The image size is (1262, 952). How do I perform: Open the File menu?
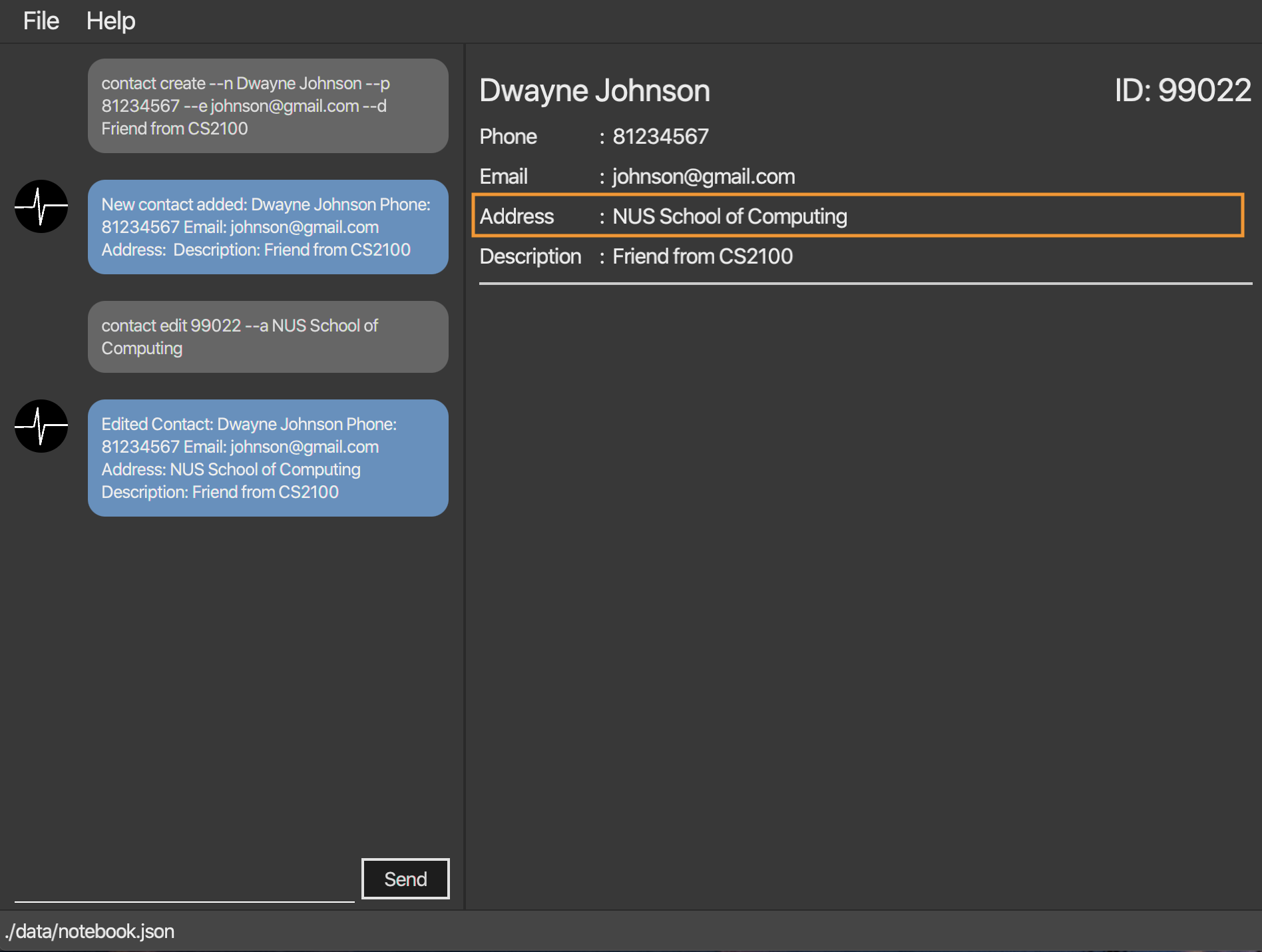[41, 21]
